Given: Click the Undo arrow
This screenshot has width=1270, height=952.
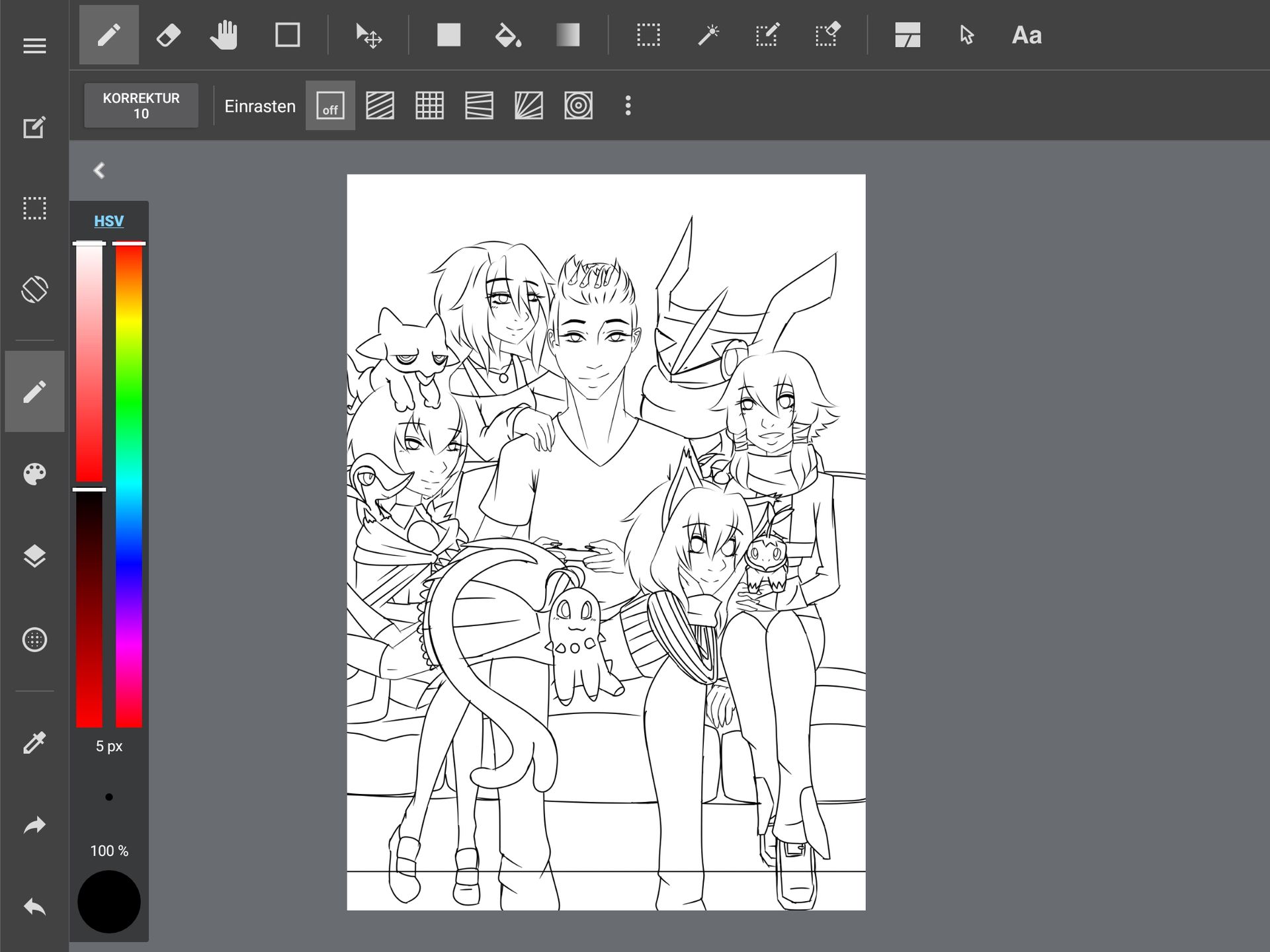Looking at the screenshot, I should [34, 906].
